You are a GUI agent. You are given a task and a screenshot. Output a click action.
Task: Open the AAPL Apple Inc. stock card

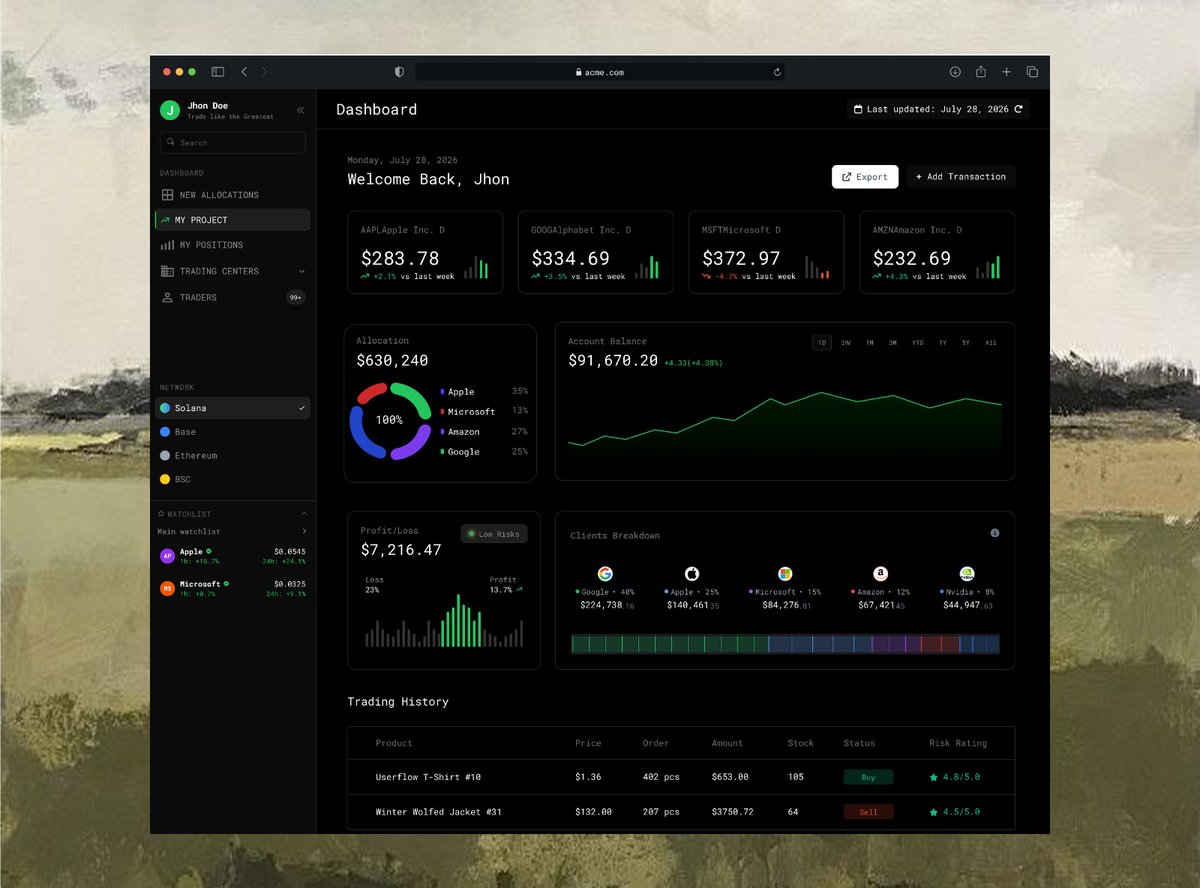point(425,252)
